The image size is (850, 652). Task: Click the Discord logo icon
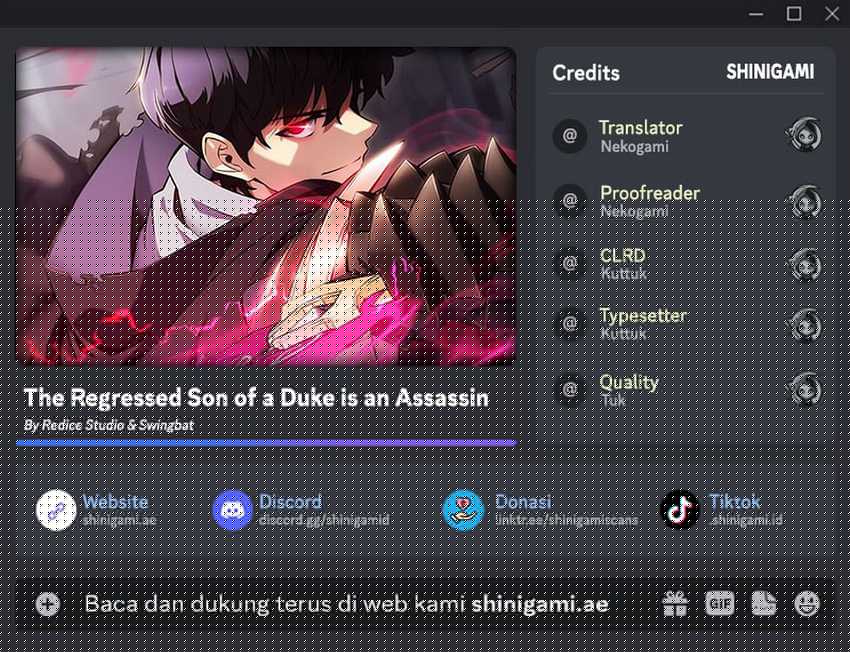point(232,509)
